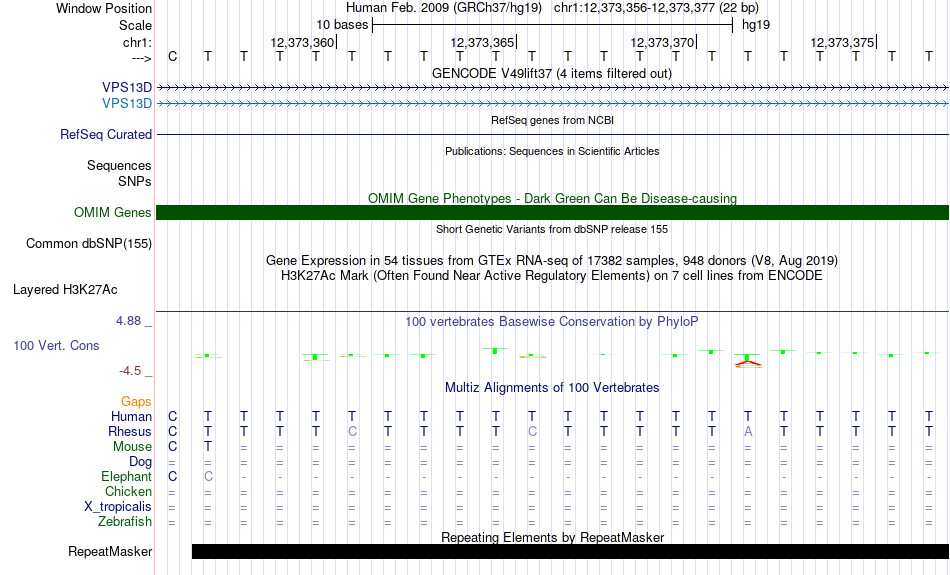
Task: Click the C base in Elephant row second column
Action: click(x=208, y=477)
